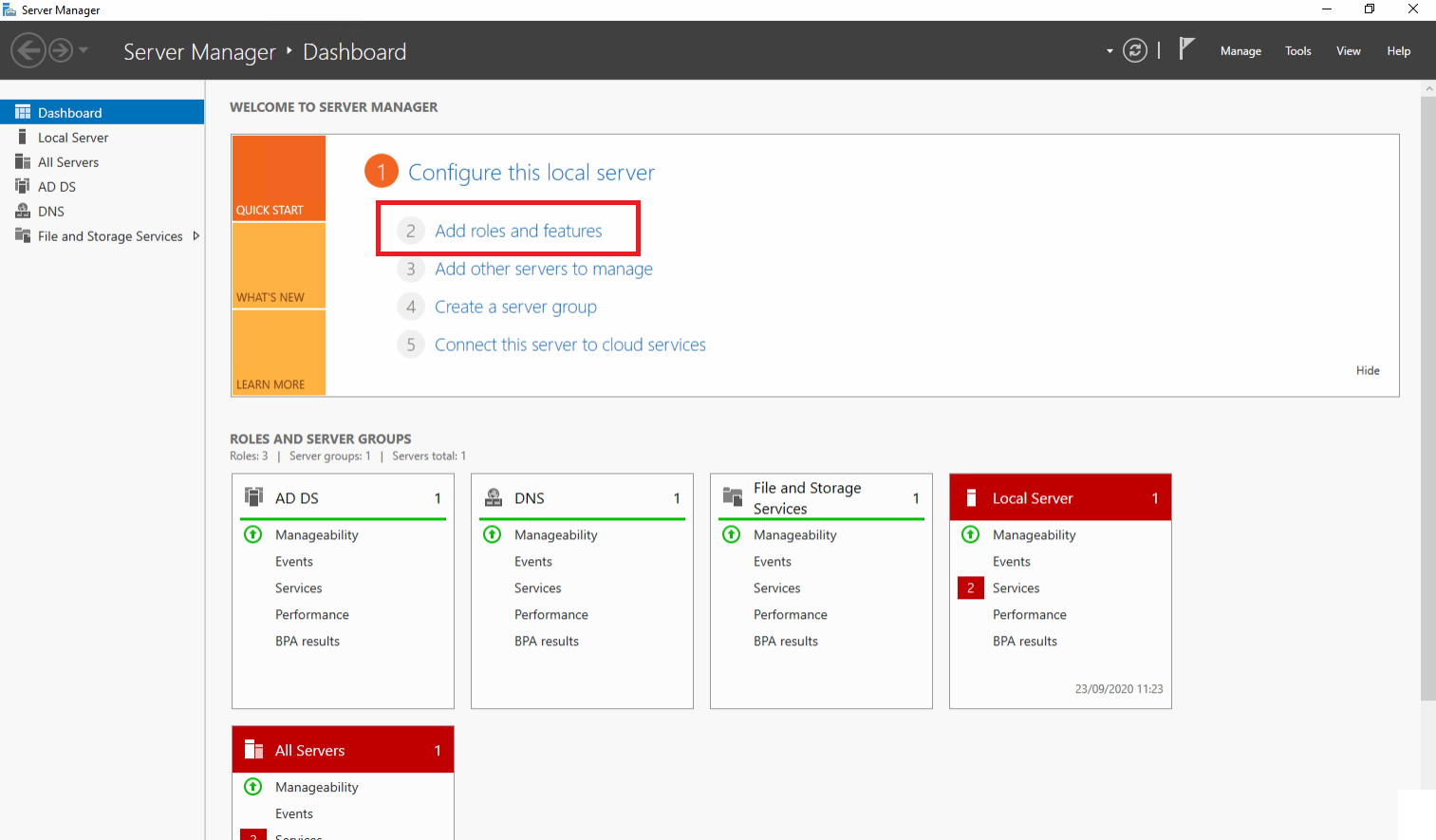Click DNS Manageability status icon
This screenshot has width=1436, height=840.
pos(493,534)
